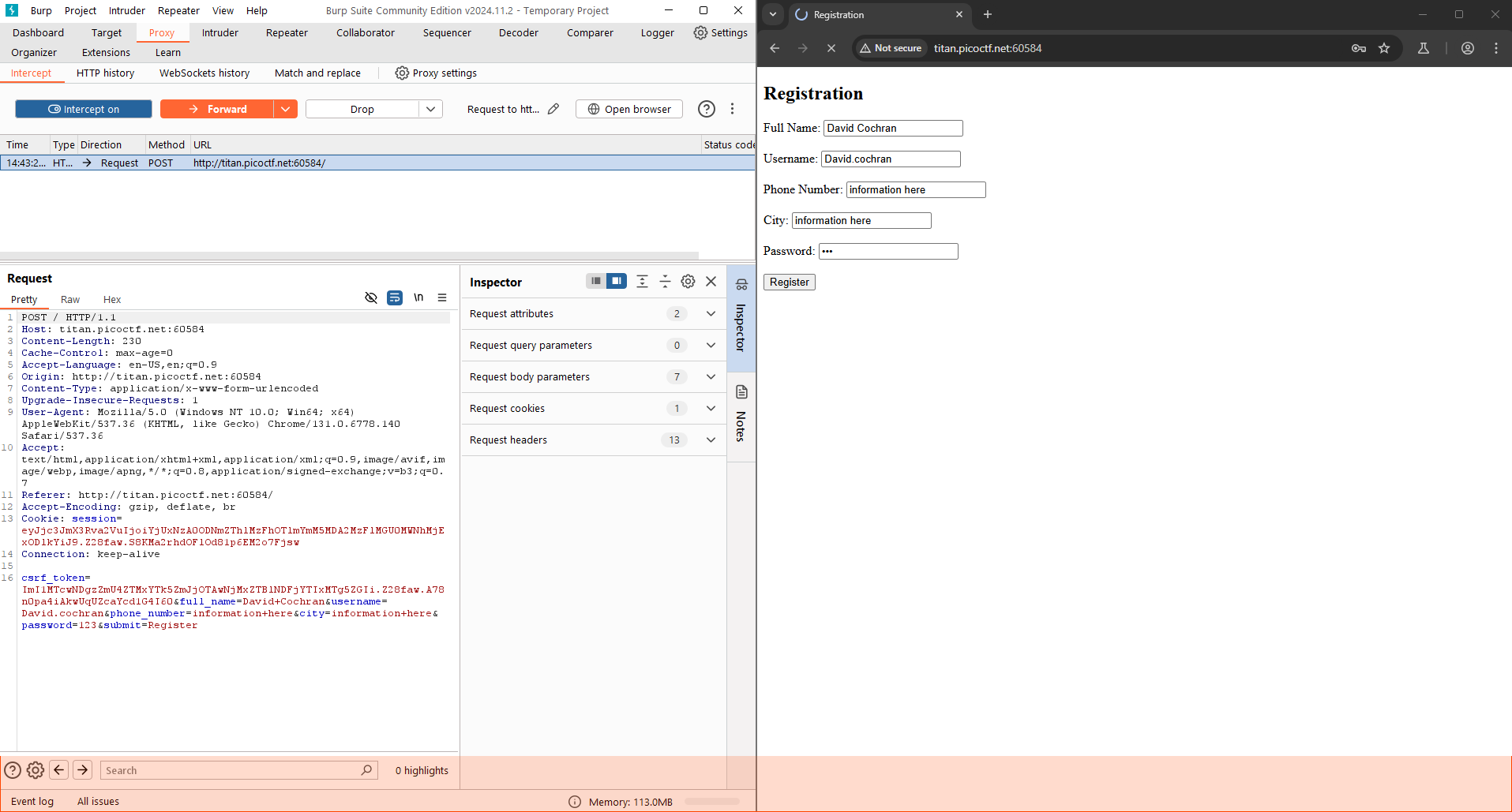The width and height of the screenshot is (1512, 812).
Task: Click the Password field in browser
Action: pos(888,251)
